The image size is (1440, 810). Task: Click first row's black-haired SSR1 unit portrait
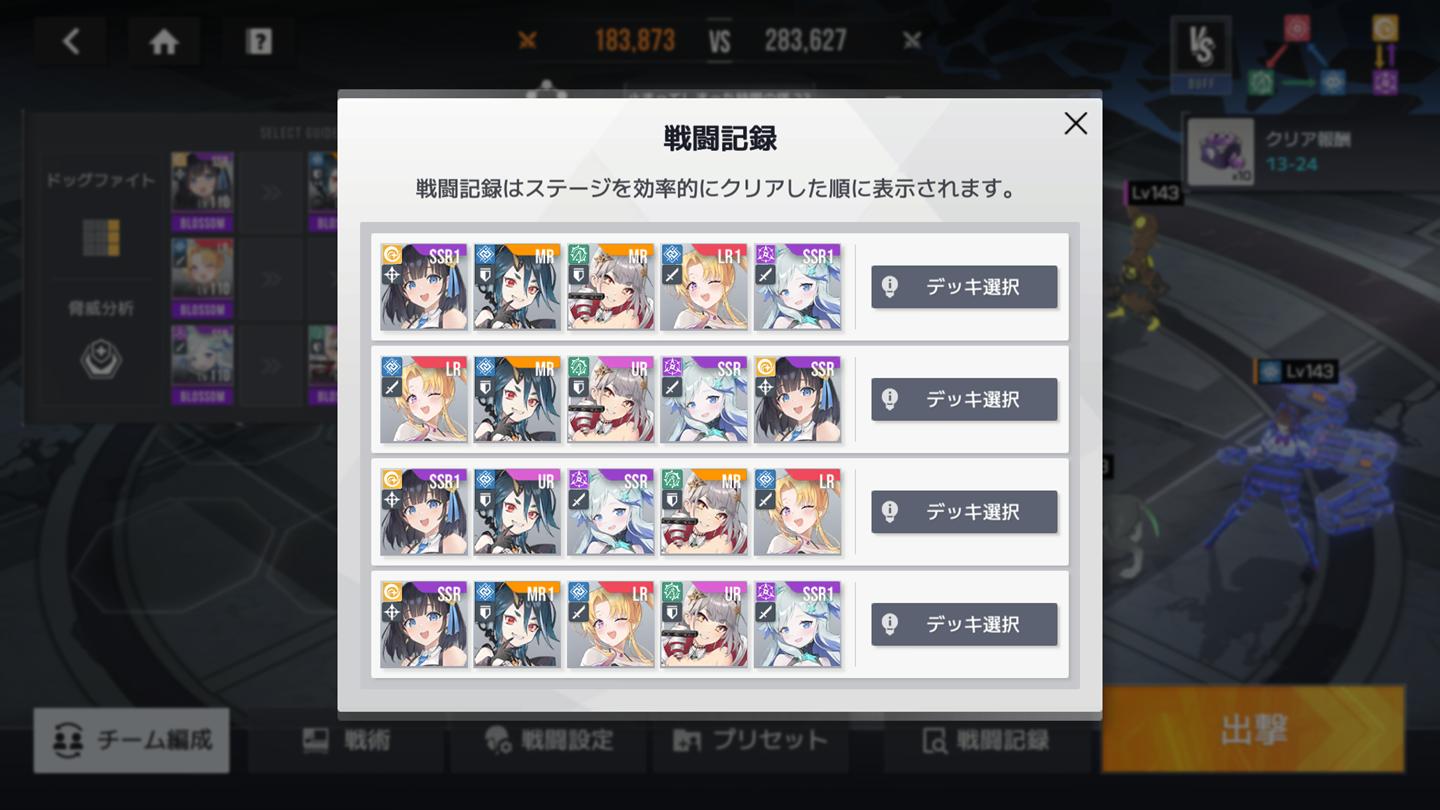423,287
